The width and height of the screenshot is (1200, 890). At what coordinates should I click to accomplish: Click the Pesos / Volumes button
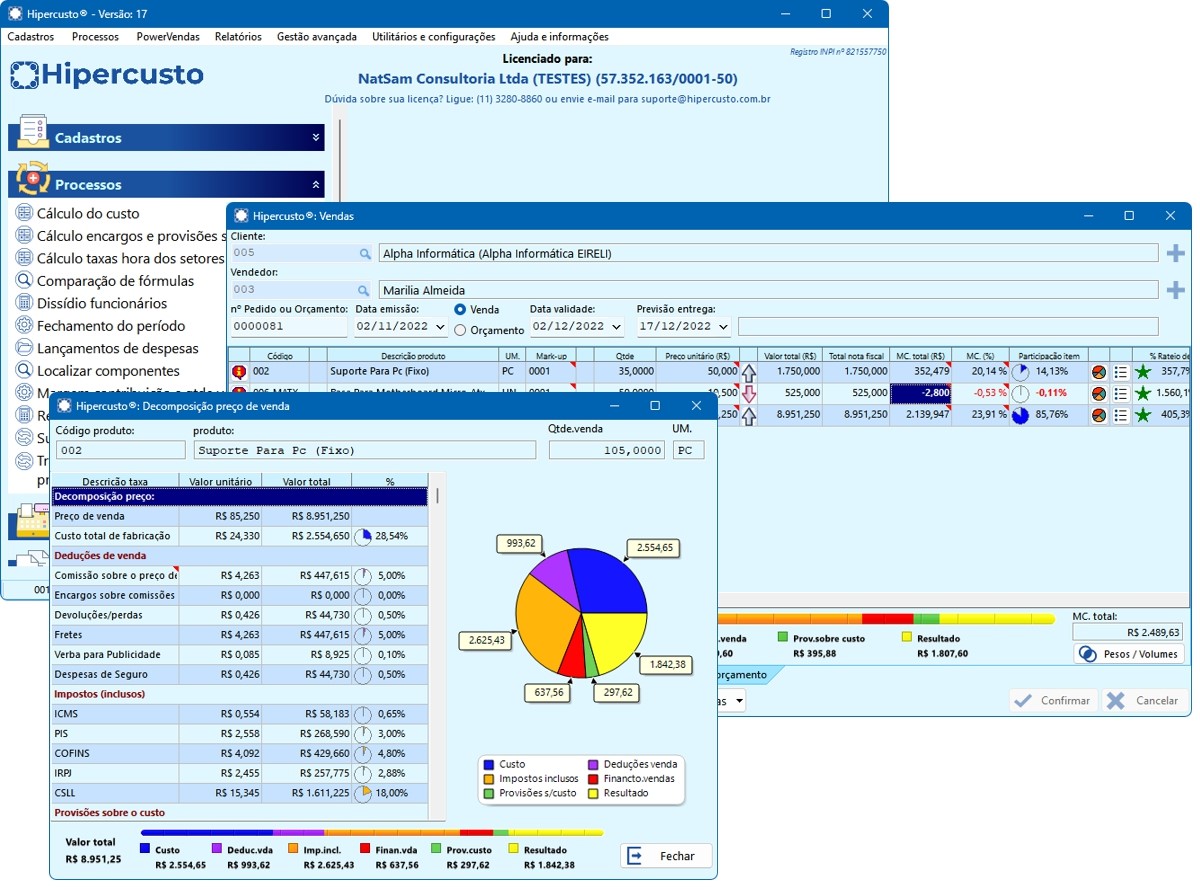pyautogui.click(x=1128, y=654)
